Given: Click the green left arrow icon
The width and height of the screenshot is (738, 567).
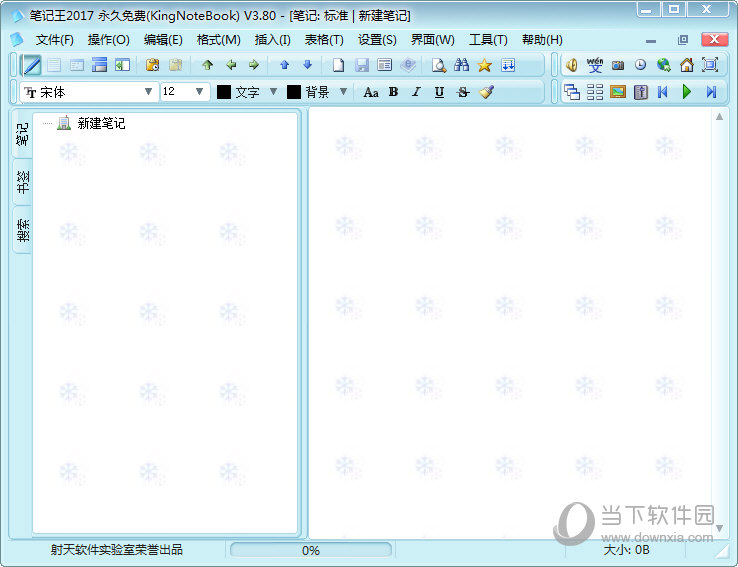Looking at the screenshot, I should 231,65.
